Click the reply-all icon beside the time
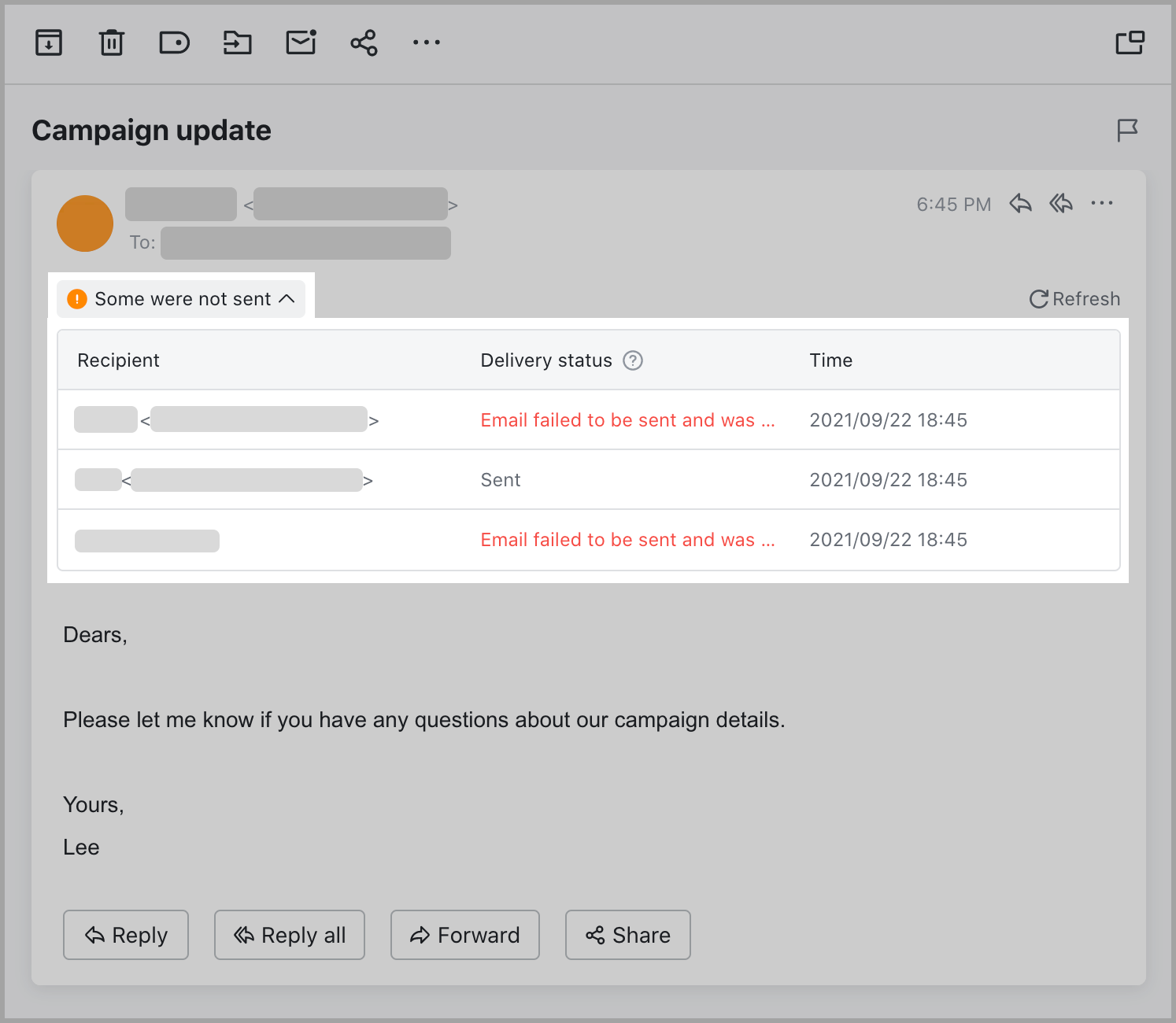Viewport: 1176px width, 1023px height. click(x=1060, y=203)
